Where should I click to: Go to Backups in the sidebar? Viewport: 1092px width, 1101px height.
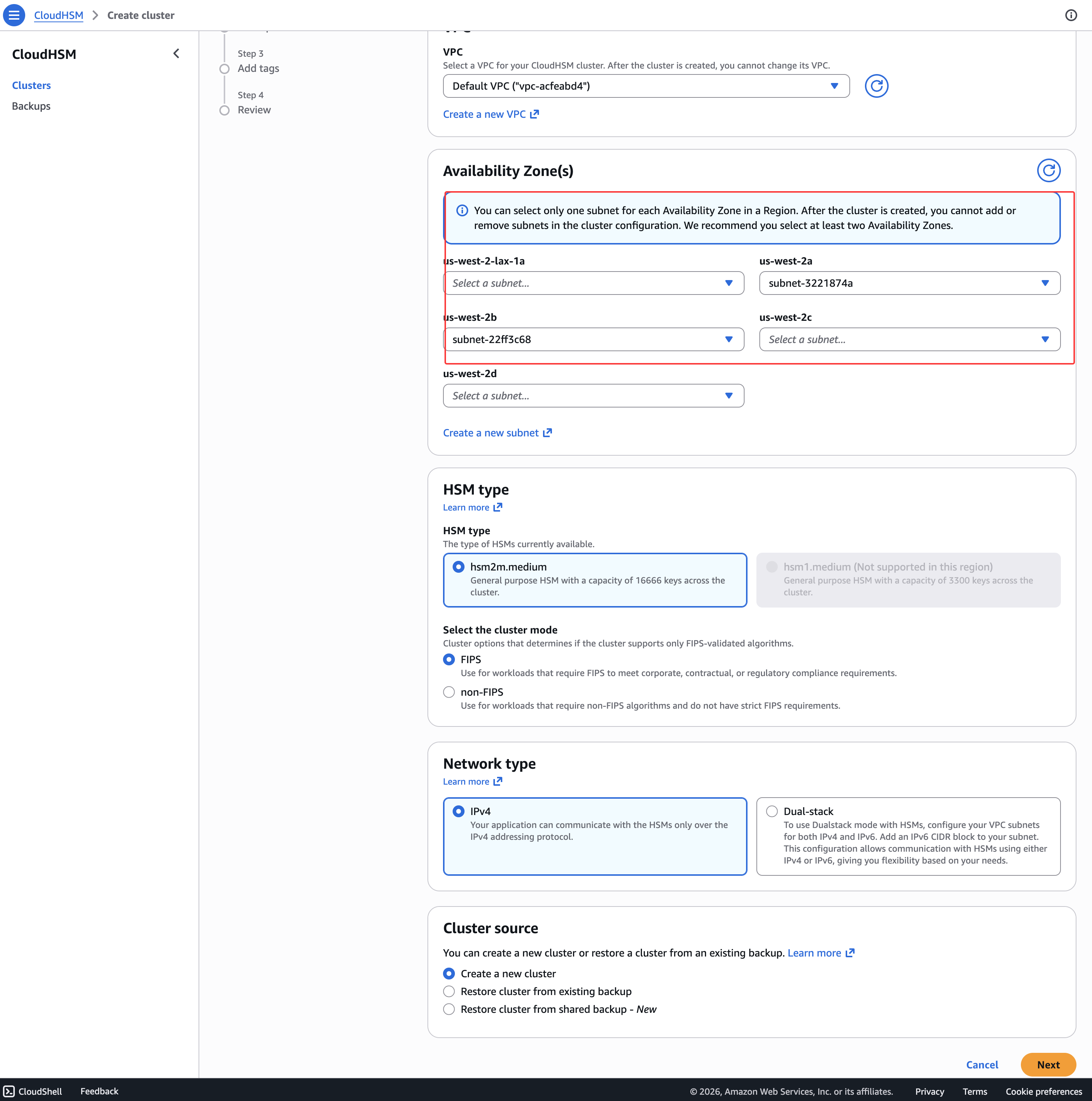[x=31, y=106]
